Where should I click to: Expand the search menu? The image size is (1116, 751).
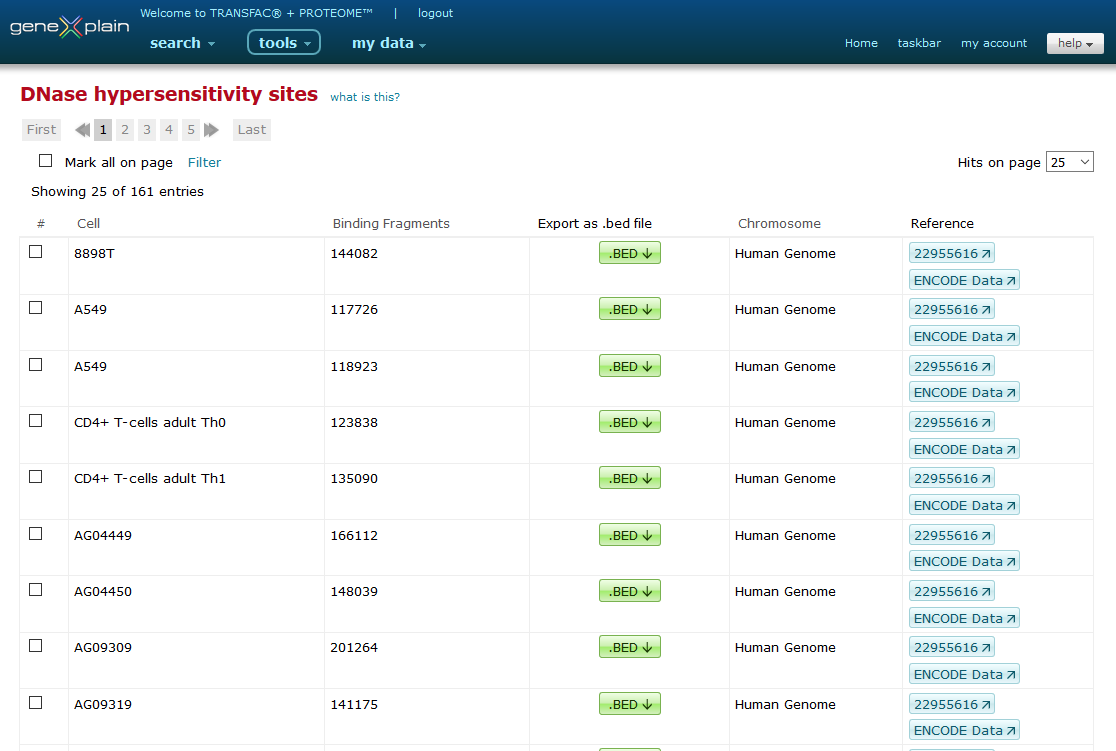pyautogui.click(x=182, y=43)
